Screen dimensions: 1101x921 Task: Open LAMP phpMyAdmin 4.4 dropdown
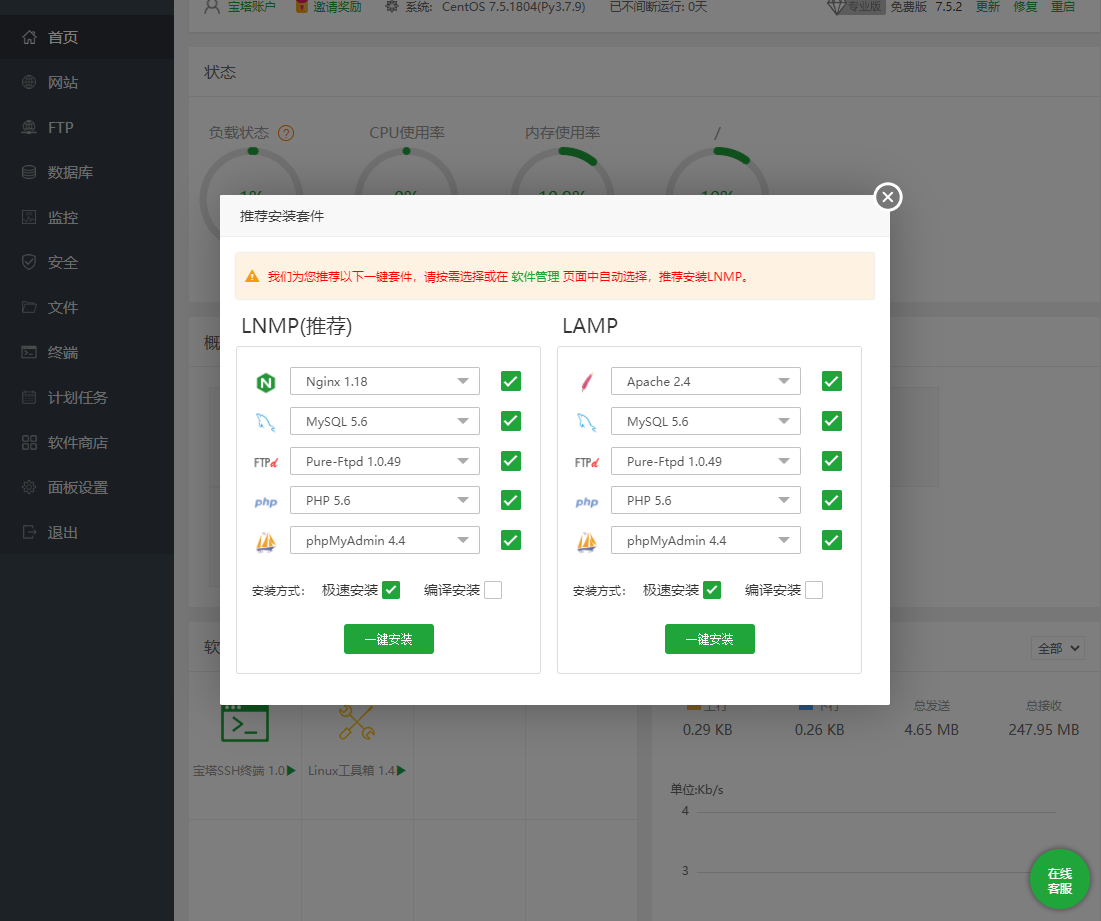pos(706,541)
